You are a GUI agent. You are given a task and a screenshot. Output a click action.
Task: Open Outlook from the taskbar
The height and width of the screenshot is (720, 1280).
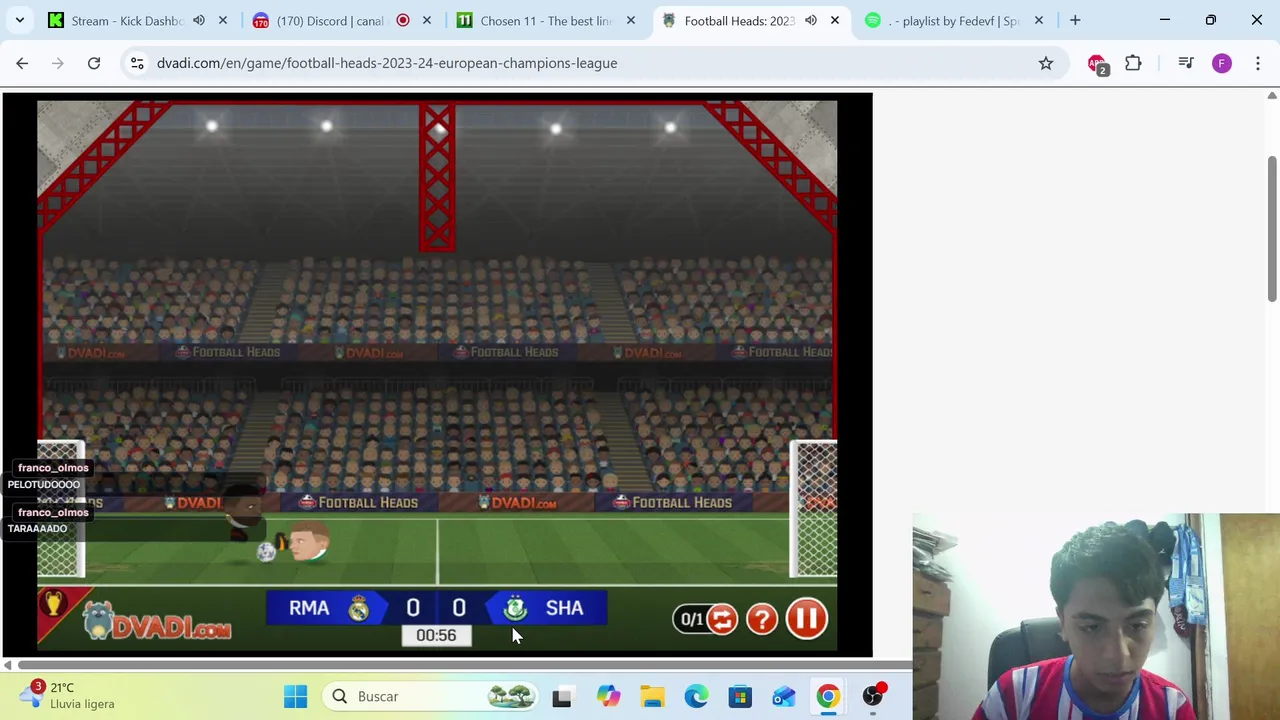pyautogui.click(x=784, y=696)
